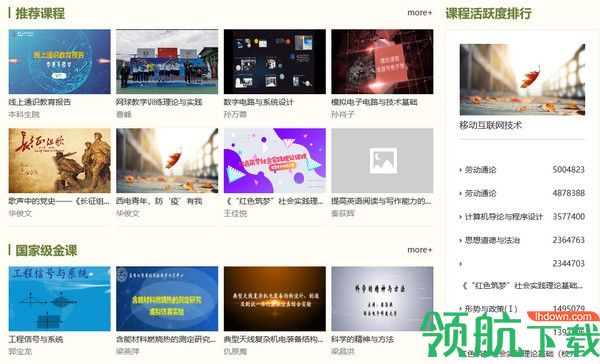Open 西电青年 防疫有我 course thumbnail
Image resolution: width=600 pixels, height=364 pixels.
[x=167, y=160]
